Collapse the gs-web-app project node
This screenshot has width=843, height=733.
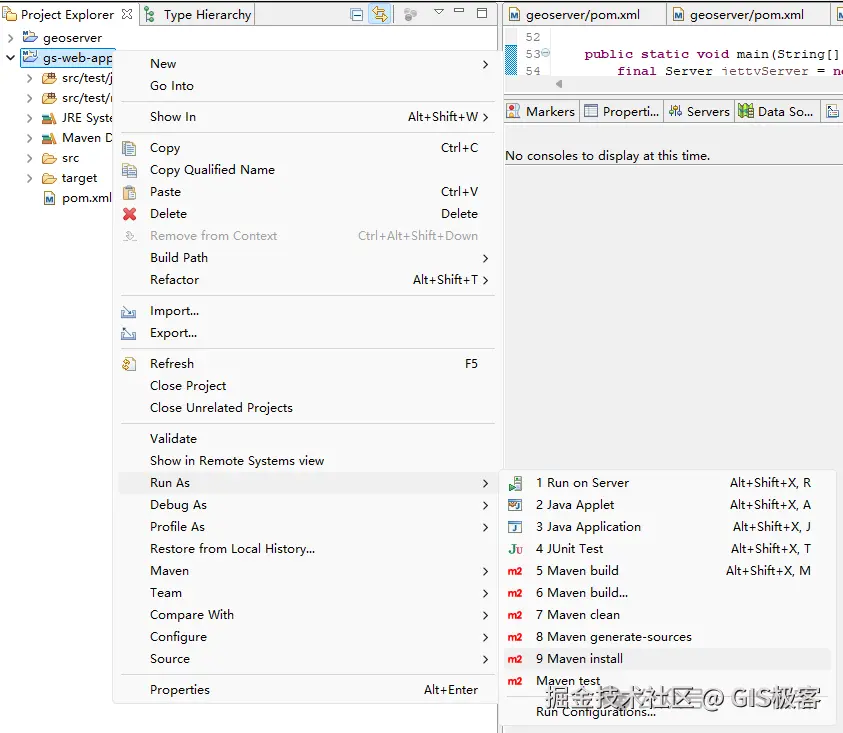coord(10,58)
